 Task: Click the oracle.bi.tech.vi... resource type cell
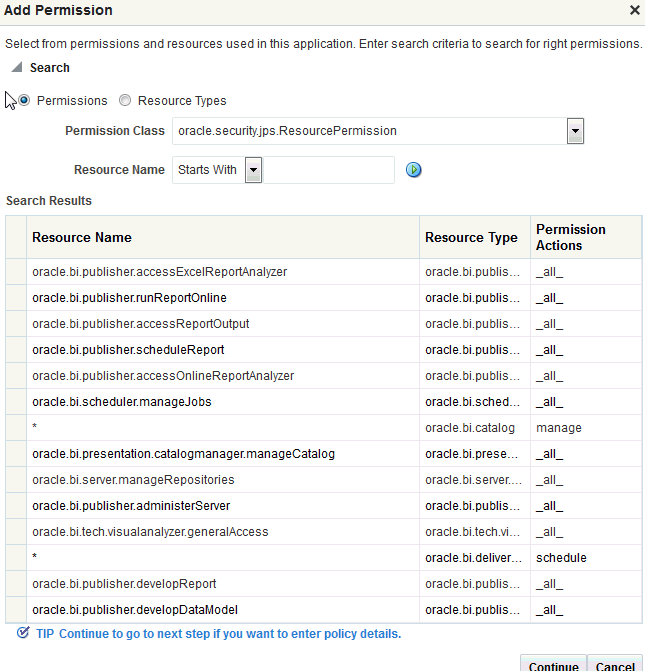(473, 532)
